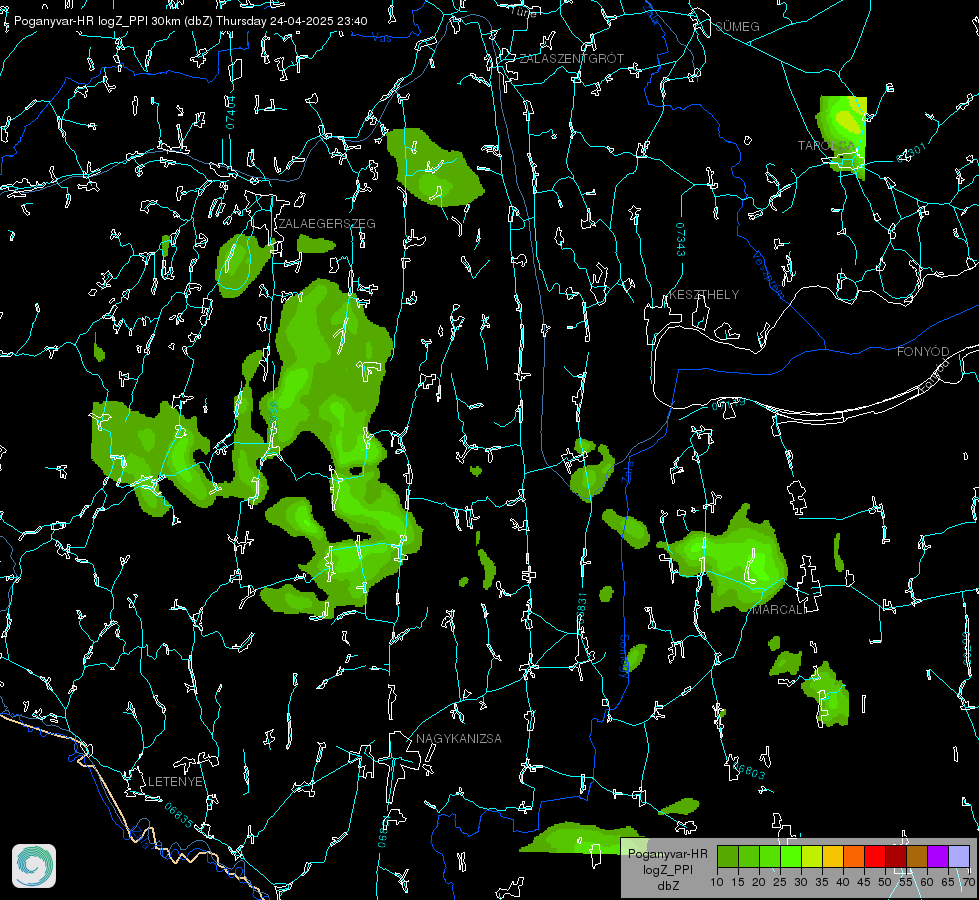This screenshot has height=900, width=979.
Task: Select the FONYÓD town label
Action: coord(923,352)
